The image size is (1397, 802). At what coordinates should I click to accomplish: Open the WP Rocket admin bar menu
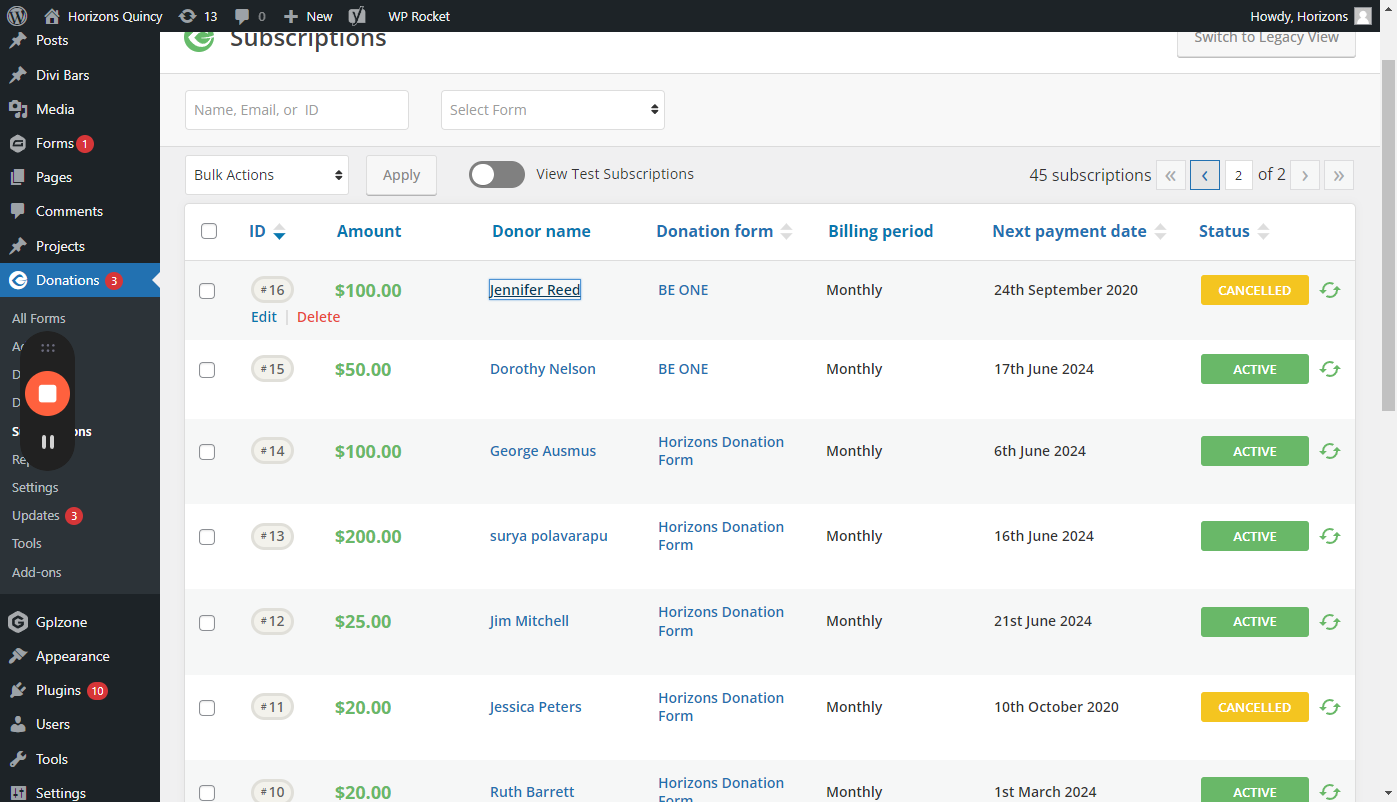point(419,16)
